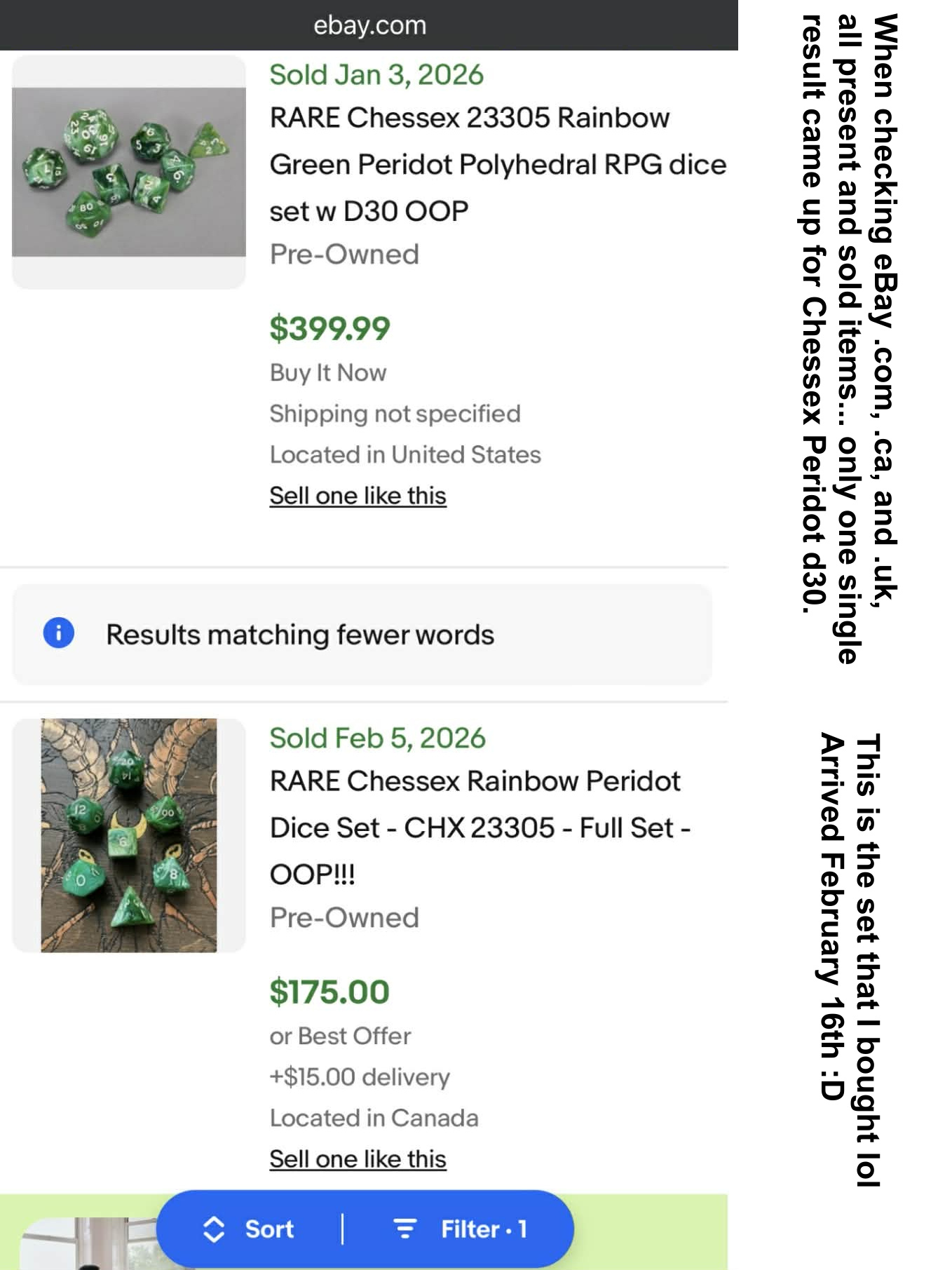Click the blue info icon
This screenshot has height=1270, width=952.
[x=58, y=633]
